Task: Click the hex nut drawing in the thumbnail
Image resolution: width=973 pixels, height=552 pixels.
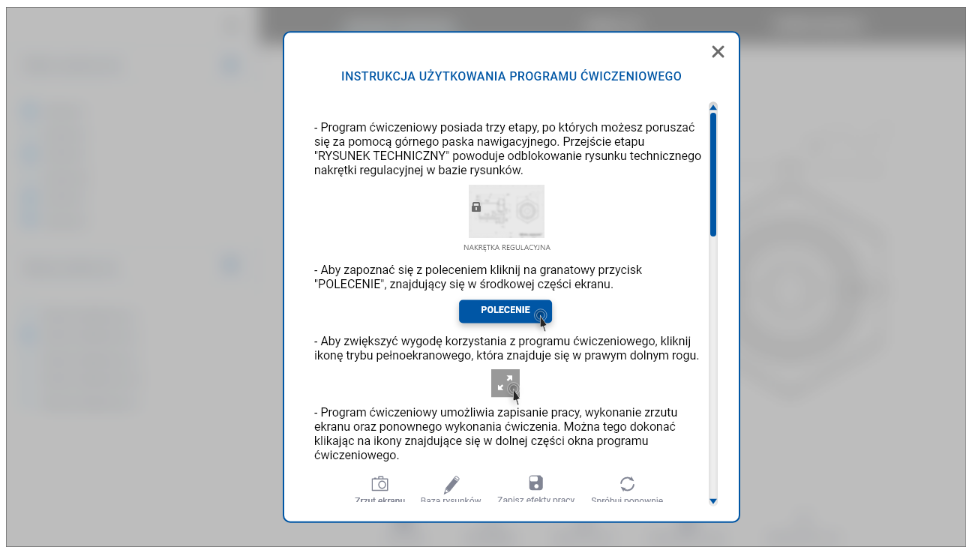Action: point(526,211)
